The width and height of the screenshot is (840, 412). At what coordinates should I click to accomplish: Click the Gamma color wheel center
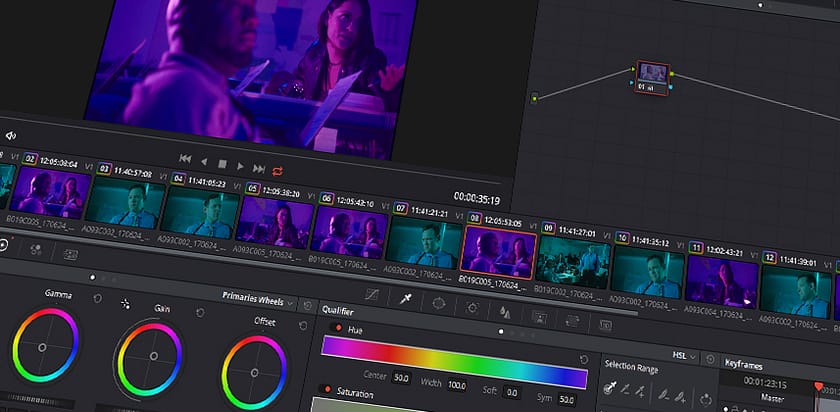(x=42, y=348)
